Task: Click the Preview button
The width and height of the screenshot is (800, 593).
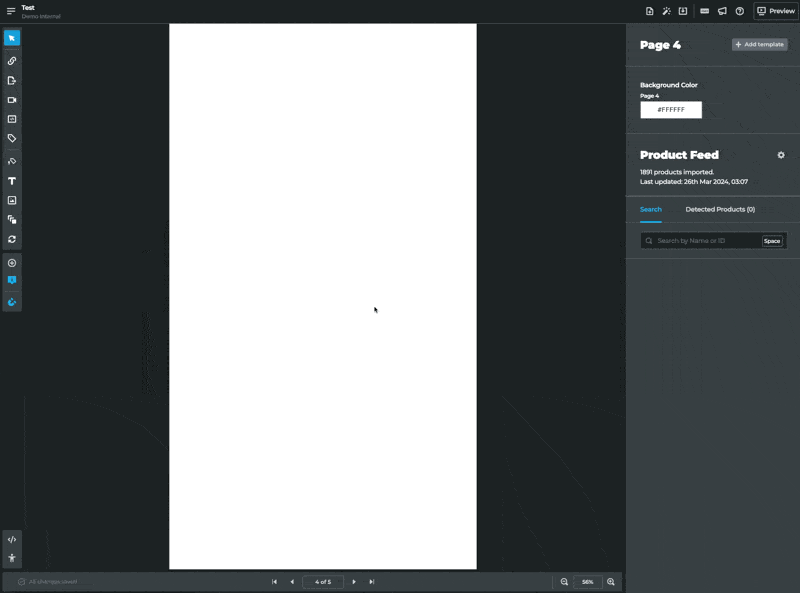Action: (774, 11)
